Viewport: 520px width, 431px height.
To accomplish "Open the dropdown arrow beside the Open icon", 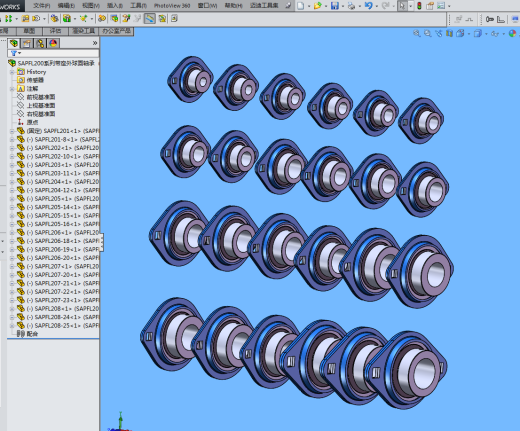I will [x=326, y=6].
